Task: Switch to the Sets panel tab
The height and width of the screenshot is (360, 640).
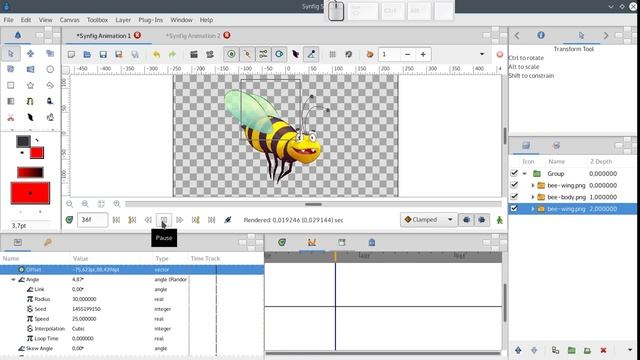Action: [556, 145]
